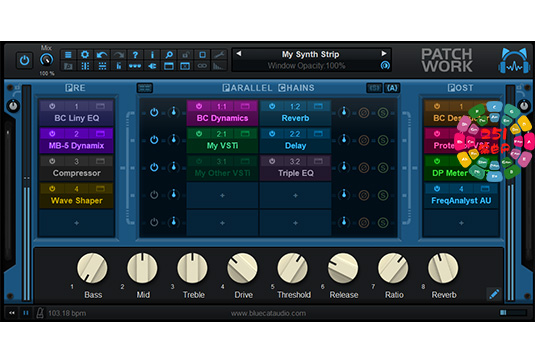Add a plugin to the empty Pre slot
The width and height of the screenshot is (535, 363).
pyautogui.click(x=76, y=223)
